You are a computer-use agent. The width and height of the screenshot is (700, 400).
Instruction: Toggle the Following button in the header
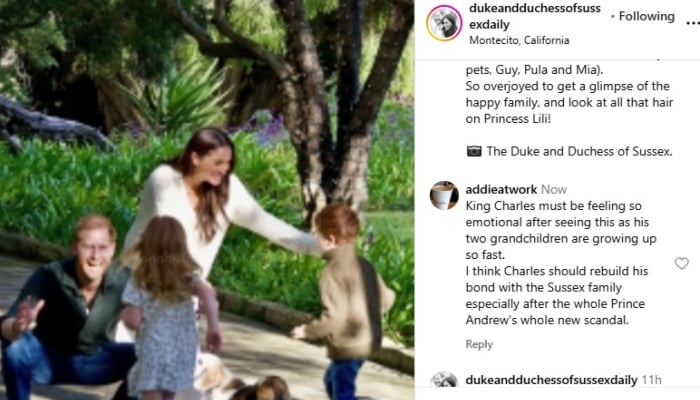646,17
